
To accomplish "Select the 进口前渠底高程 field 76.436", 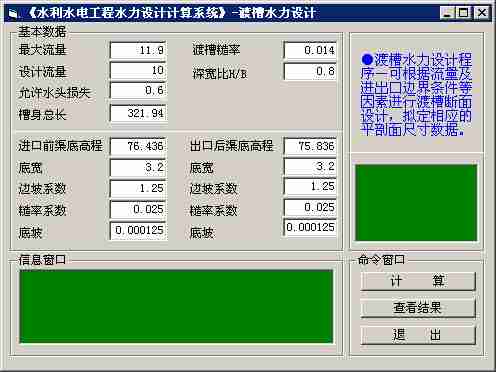I will pyautogui.click(x=138, y=146).
